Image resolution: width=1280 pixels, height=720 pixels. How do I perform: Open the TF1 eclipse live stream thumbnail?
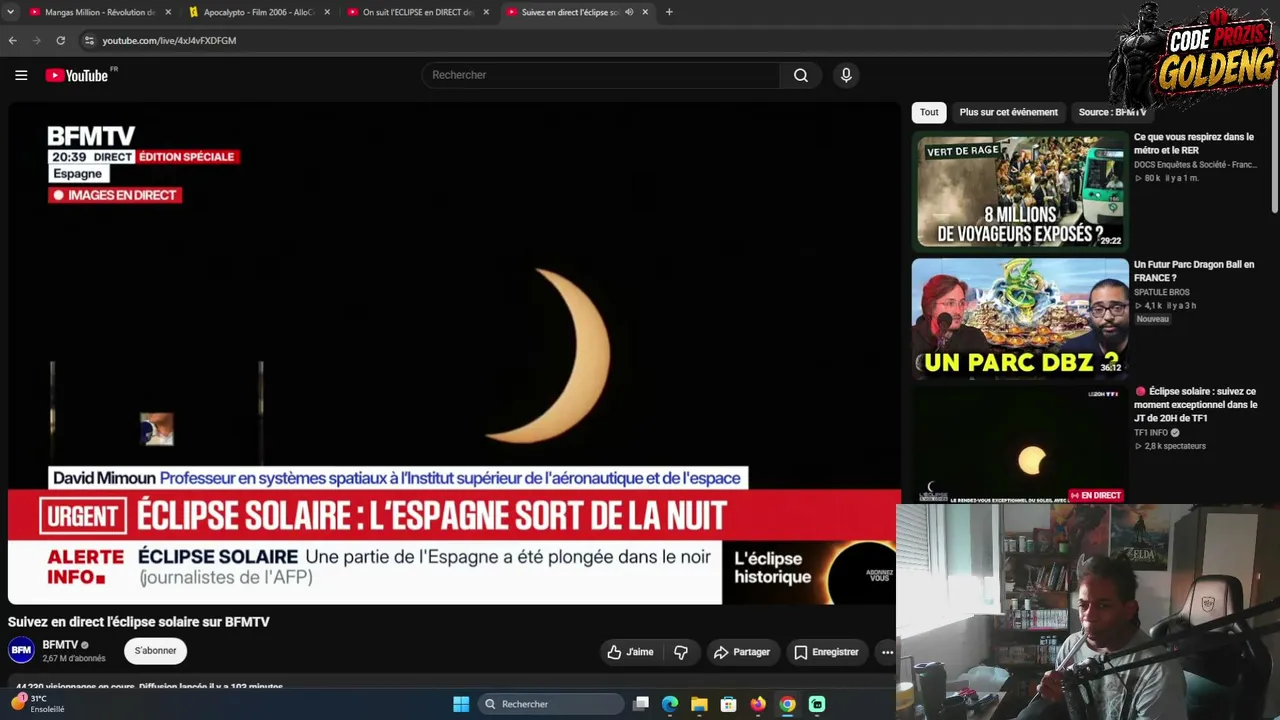[1020, 445]
